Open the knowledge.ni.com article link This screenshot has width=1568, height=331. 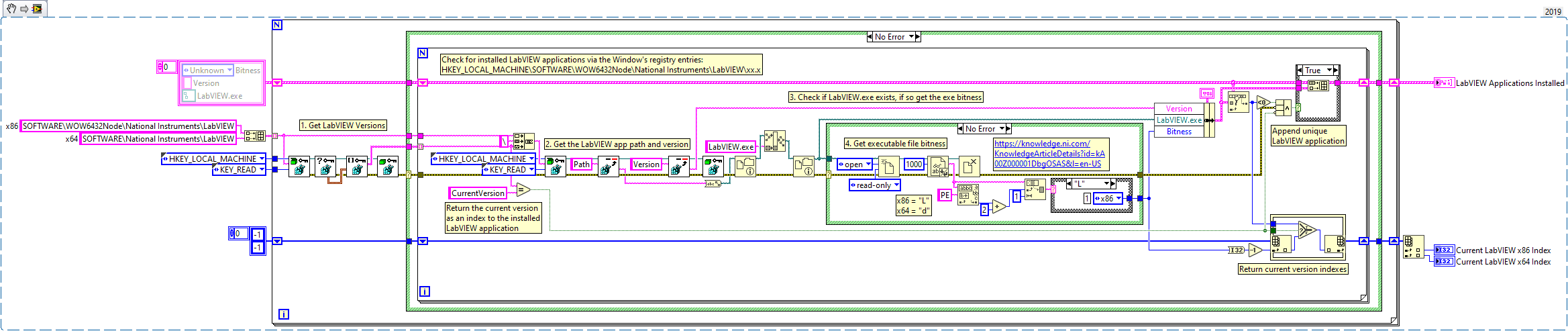(x=1049, y=154)
